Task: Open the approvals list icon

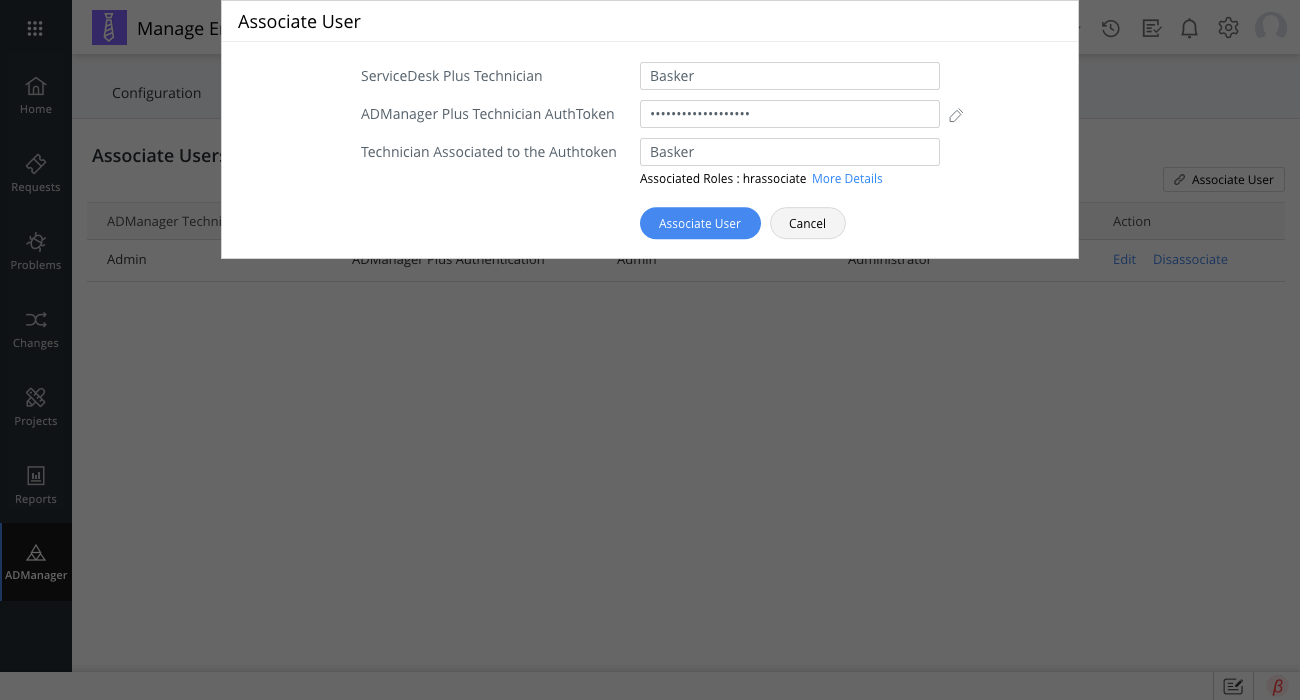Action: [1151, 28]
